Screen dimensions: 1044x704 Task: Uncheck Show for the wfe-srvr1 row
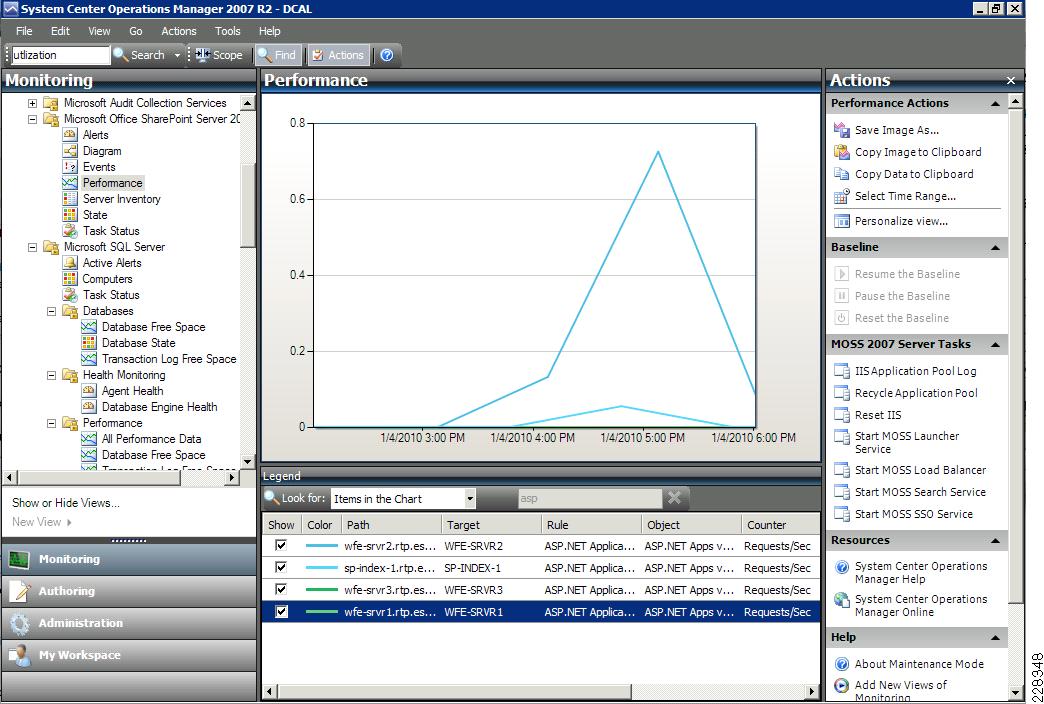[281, 611]
